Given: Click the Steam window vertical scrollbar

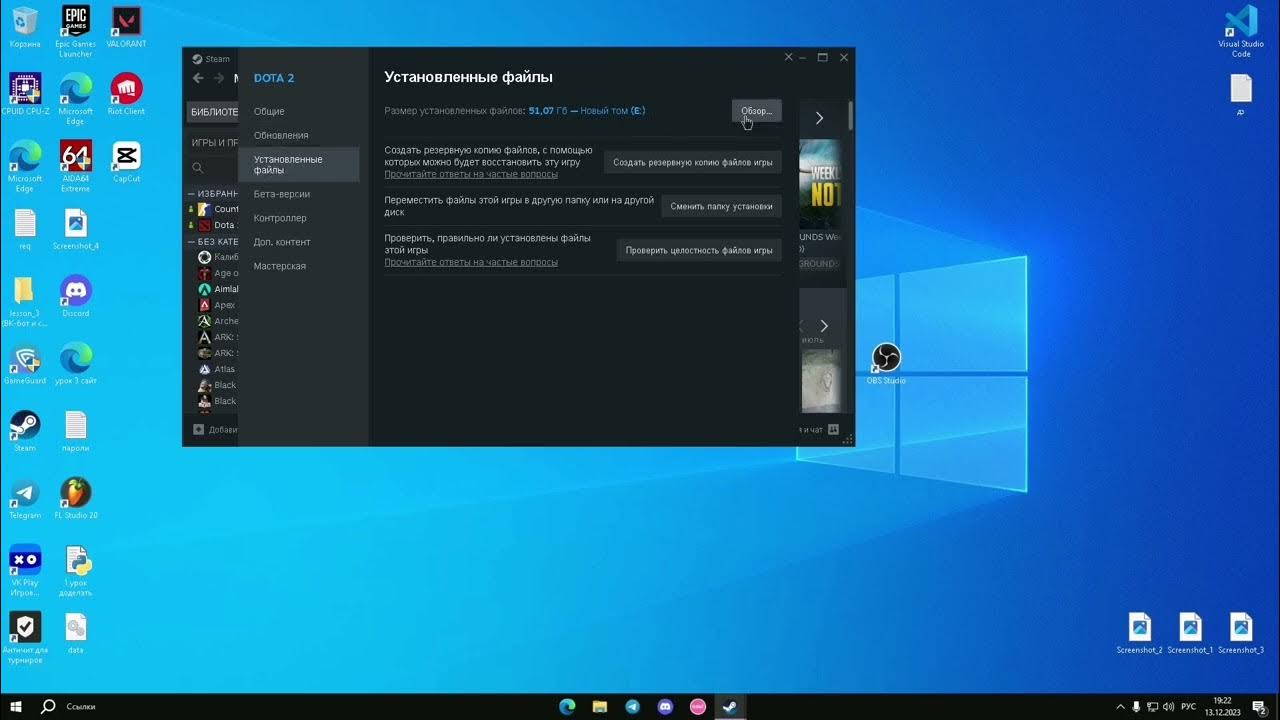Looking at the screenshot, I should pos(851,115).
